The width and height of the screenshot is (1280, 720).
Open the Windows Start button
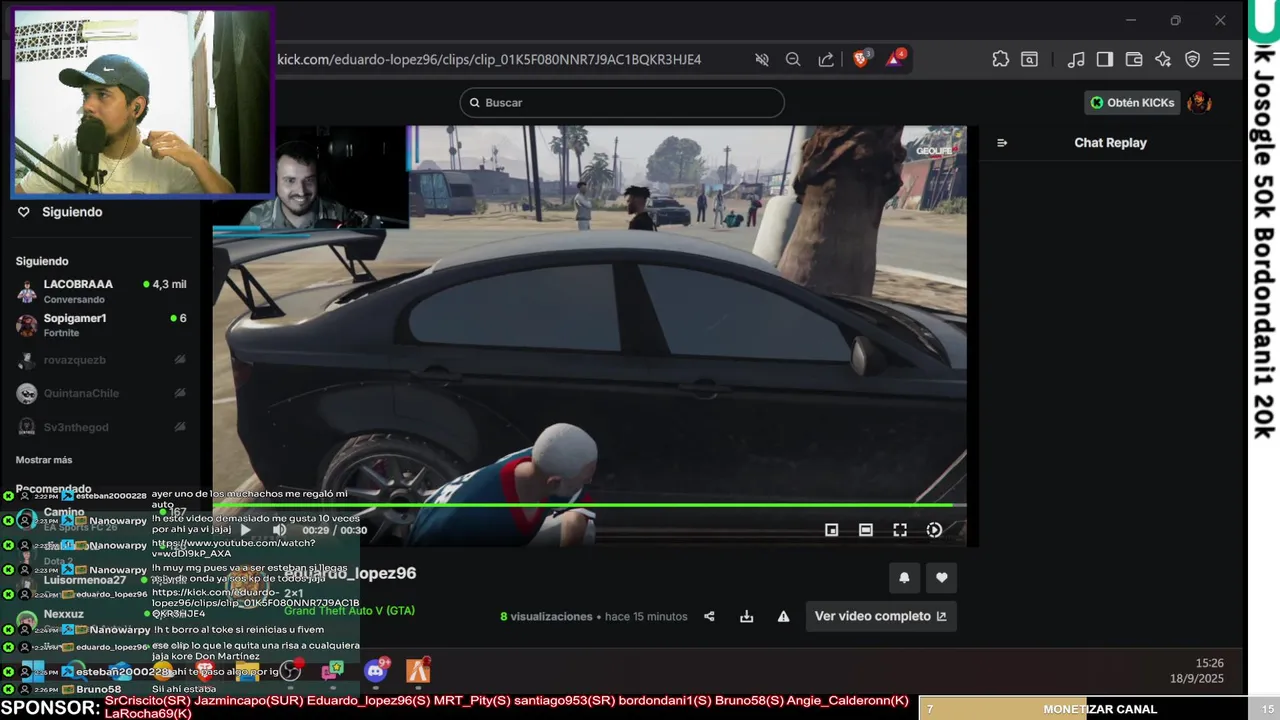(33, 671)
